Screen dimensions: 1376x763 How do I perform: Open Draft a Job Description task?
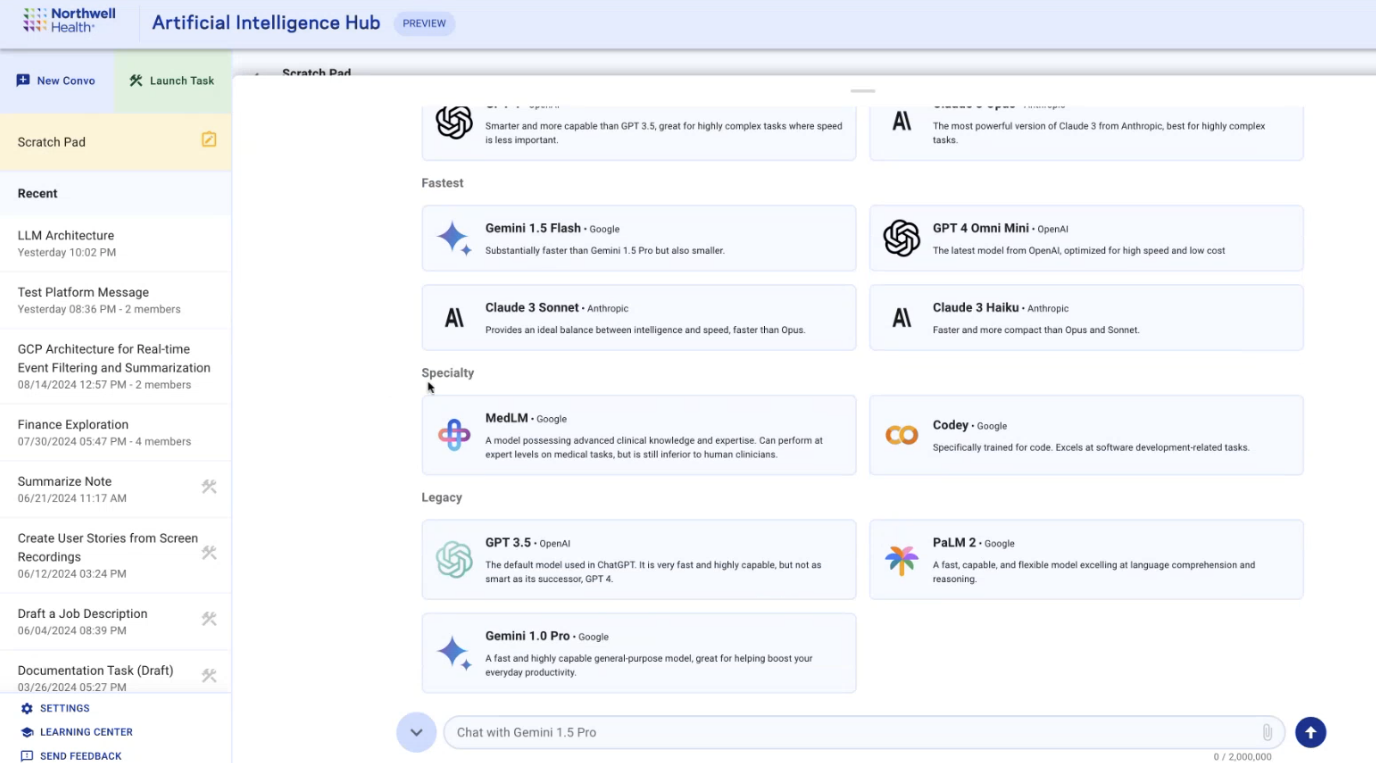coord(116,621)
